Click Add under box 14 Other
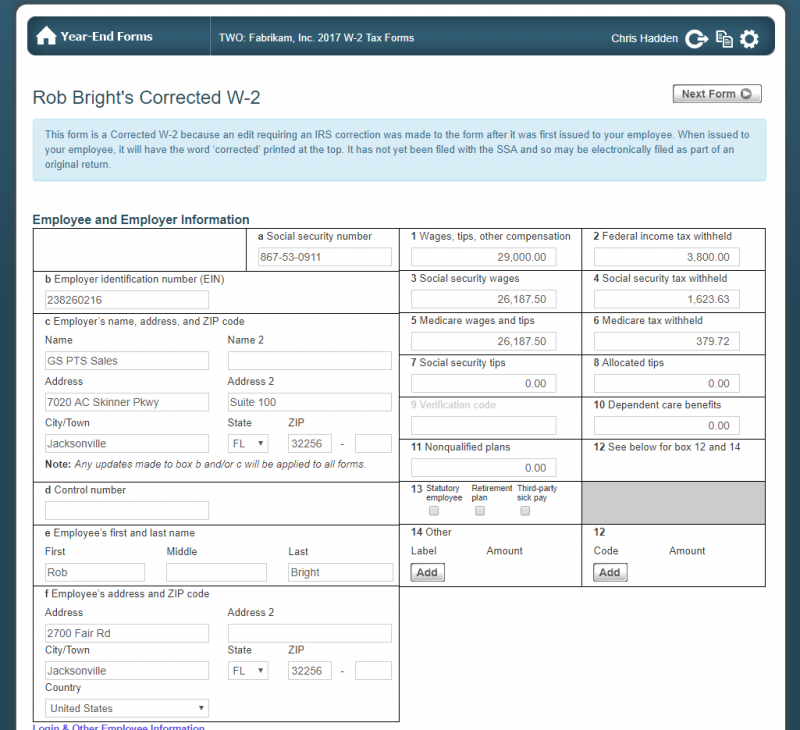This screenshot has height=730, width=800. [428, 572]
